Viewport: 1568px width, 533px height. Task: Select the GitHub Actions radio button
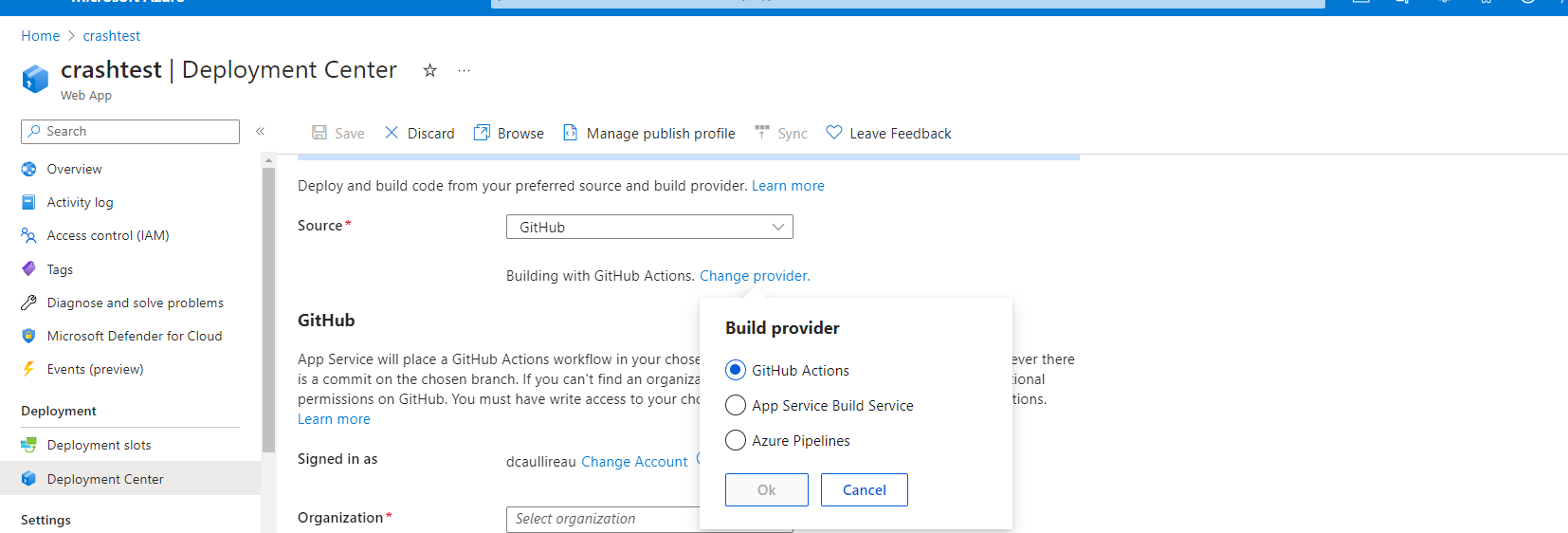(736, 370)
